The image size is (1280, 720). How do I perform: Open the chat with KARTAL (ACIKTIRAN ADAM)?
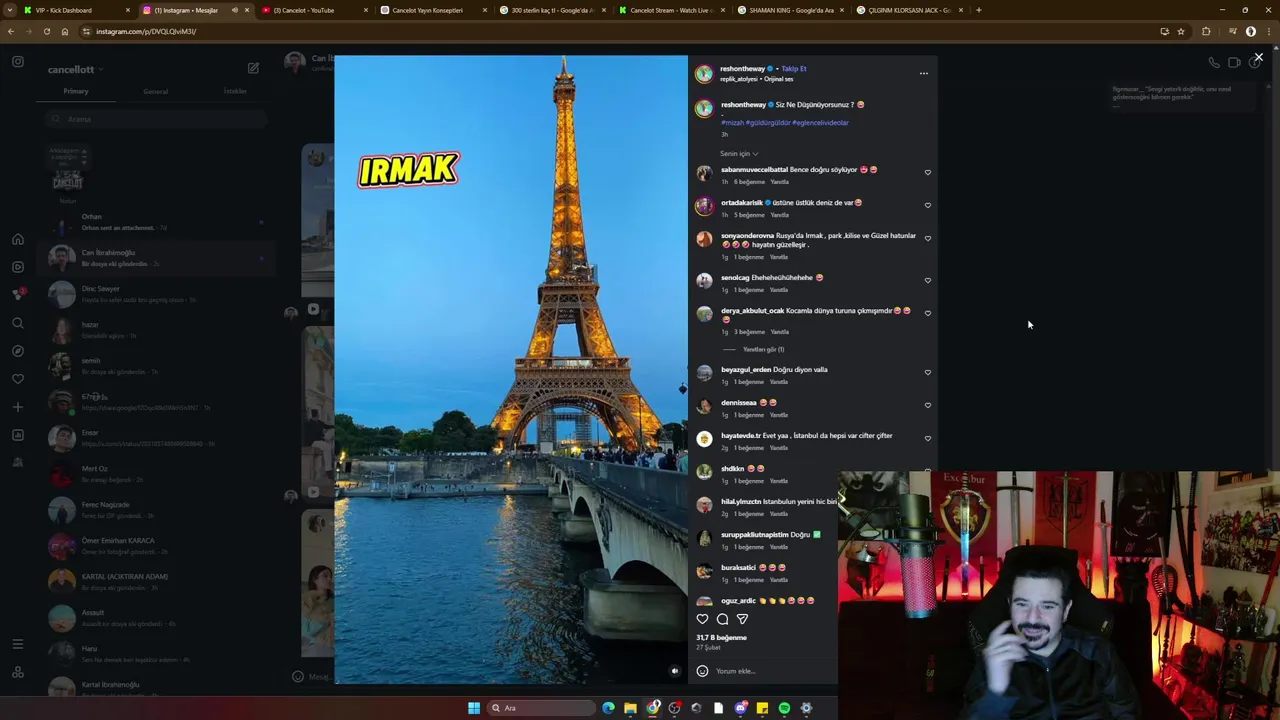156,582
